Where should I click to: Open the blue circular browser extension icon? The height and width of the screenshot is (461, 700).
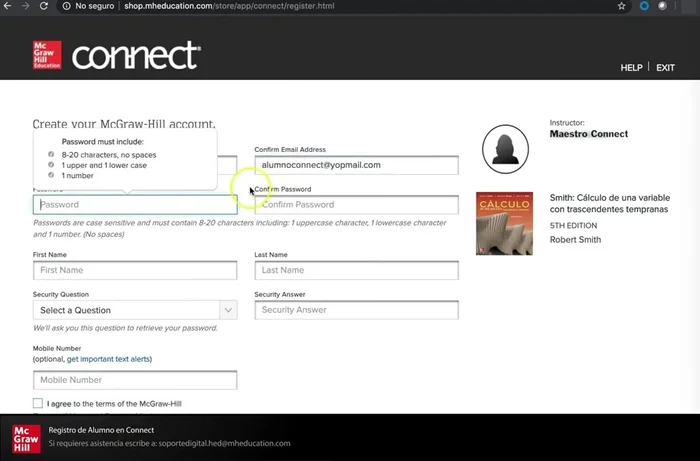point(644,6)
